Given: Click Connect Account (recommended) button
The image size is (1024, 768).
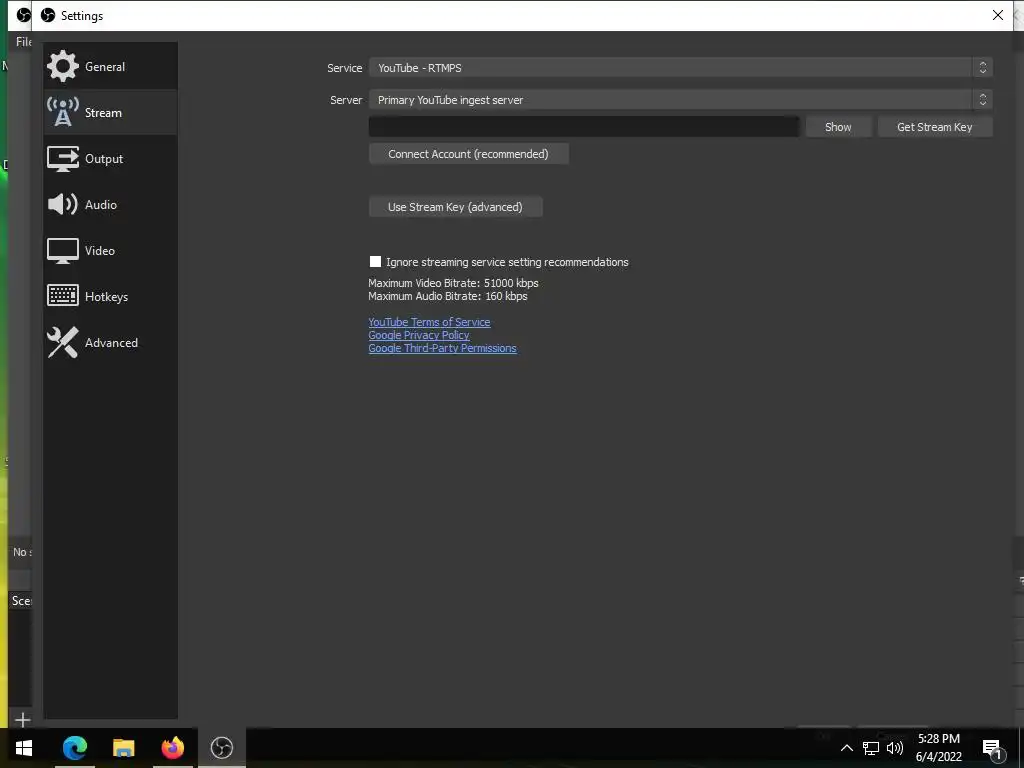Looking at the screenshot, I should (x=468, y=154).
